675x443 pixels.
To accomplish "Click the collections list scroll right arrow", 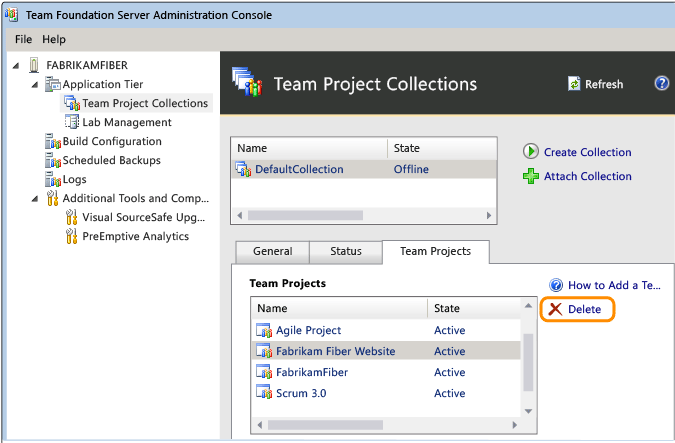I will 489,215.
